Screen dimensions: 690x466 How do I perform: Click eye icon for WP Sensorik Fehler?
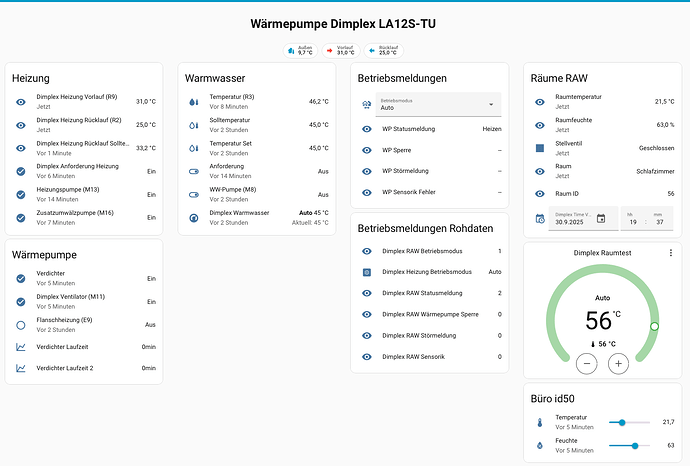coord(367,192)
